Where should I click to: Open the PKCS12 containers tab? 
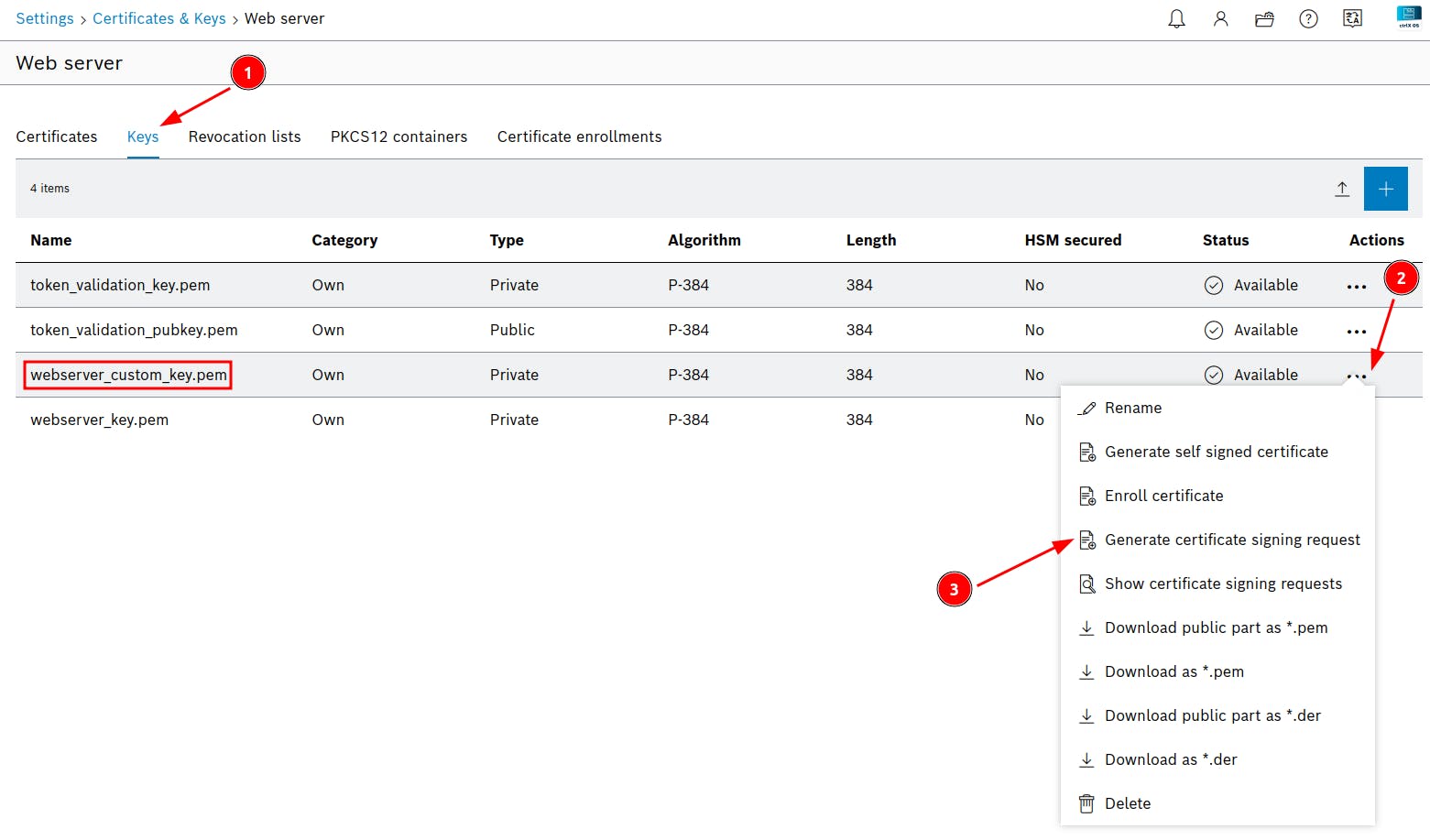pyautogui.click(x=398, y=136)
